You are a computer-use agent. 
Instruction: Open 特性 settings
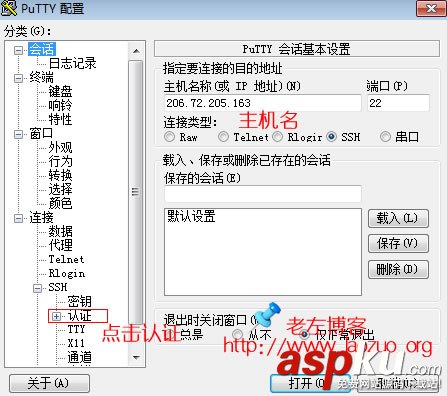click(x=60, y=119)
